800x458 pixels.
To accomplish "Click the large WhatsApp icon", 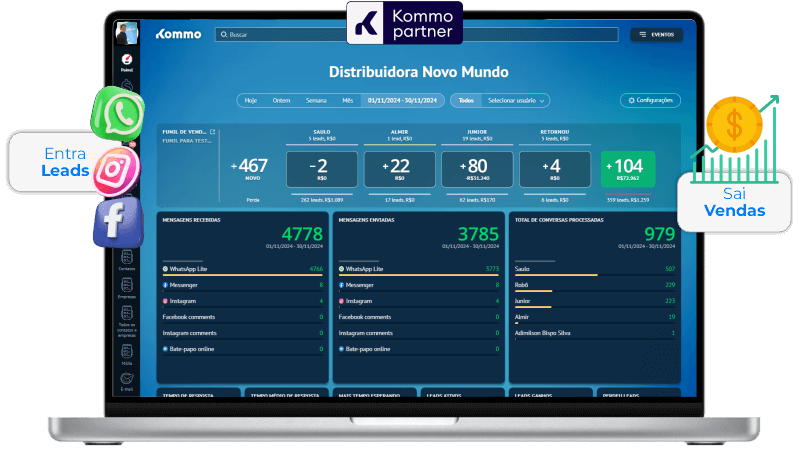I will 118,113.
